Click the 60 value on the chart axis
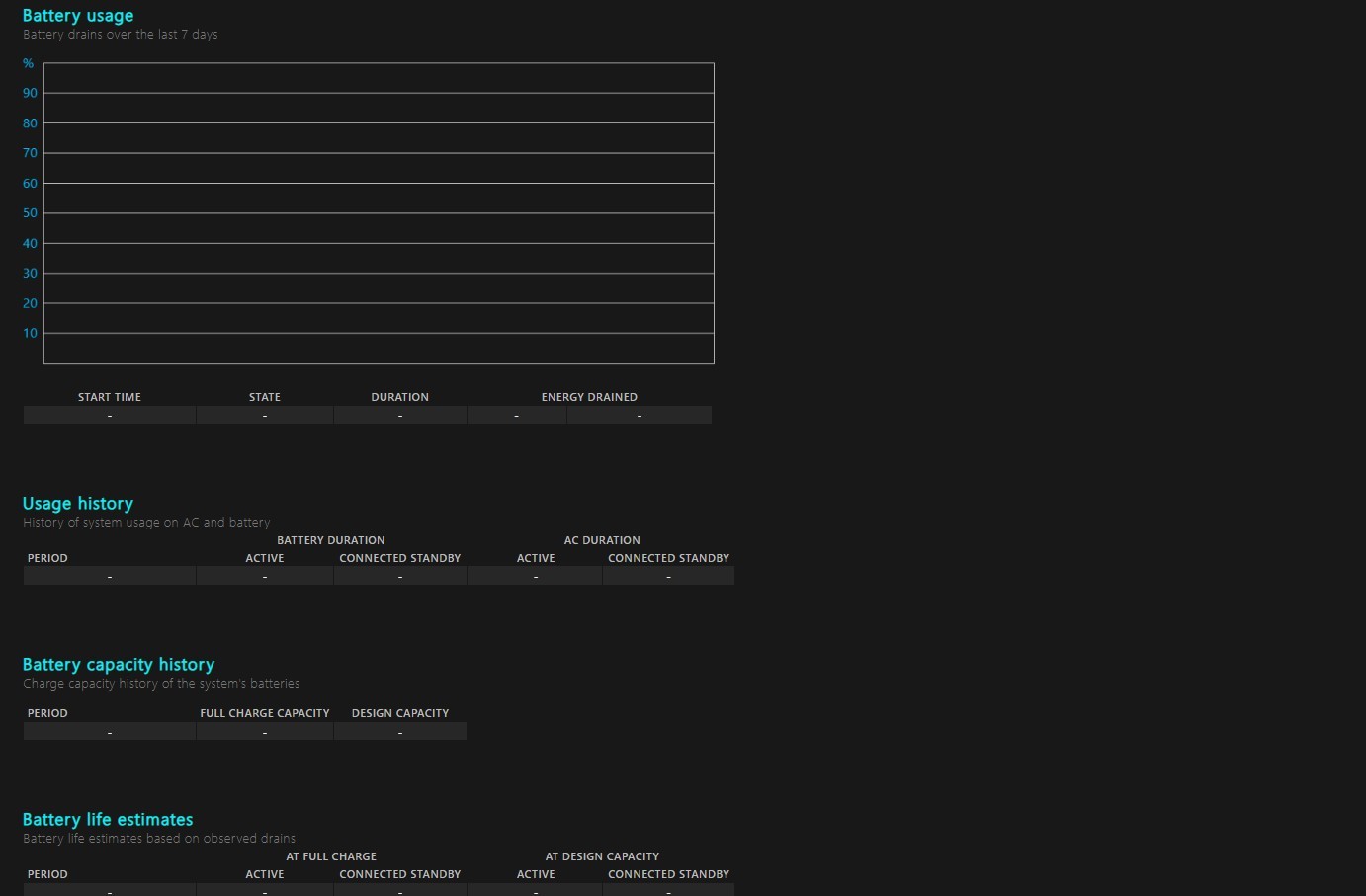This screenshot has height=896, width=1366. pos(30,184)
